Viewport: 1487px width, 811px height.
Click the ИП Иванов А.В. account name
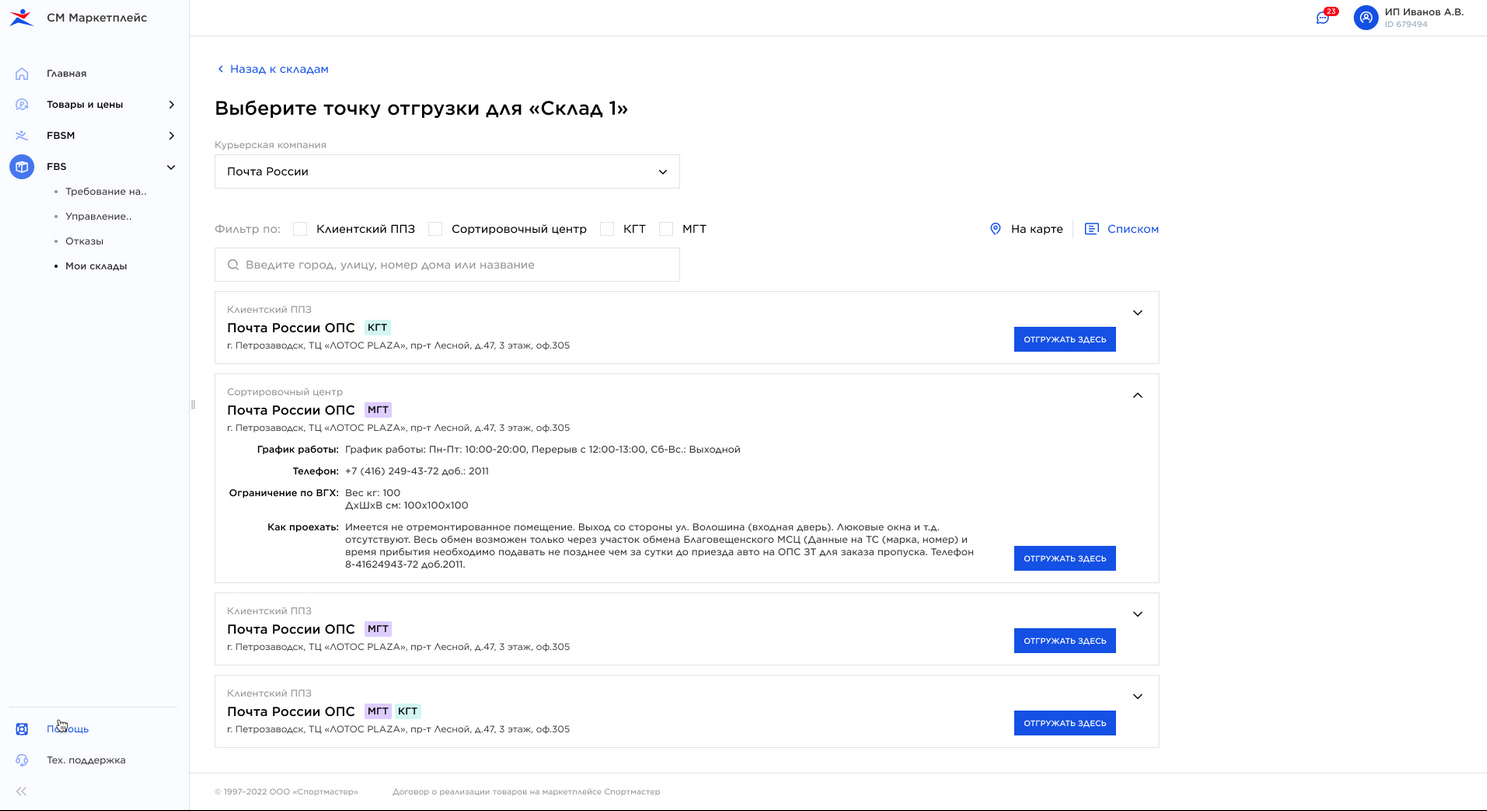click(1424, 12)
